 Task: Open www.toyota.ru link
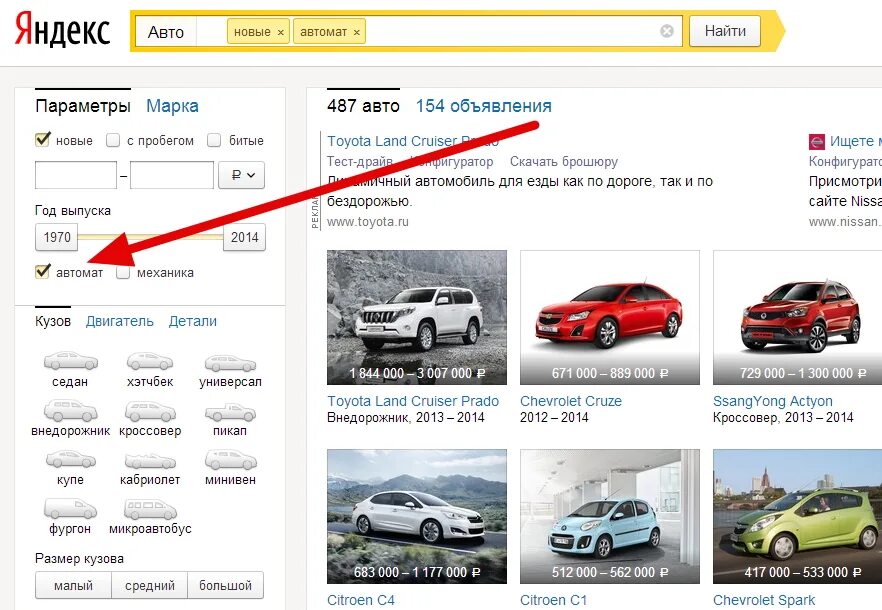tap(368, 222)
